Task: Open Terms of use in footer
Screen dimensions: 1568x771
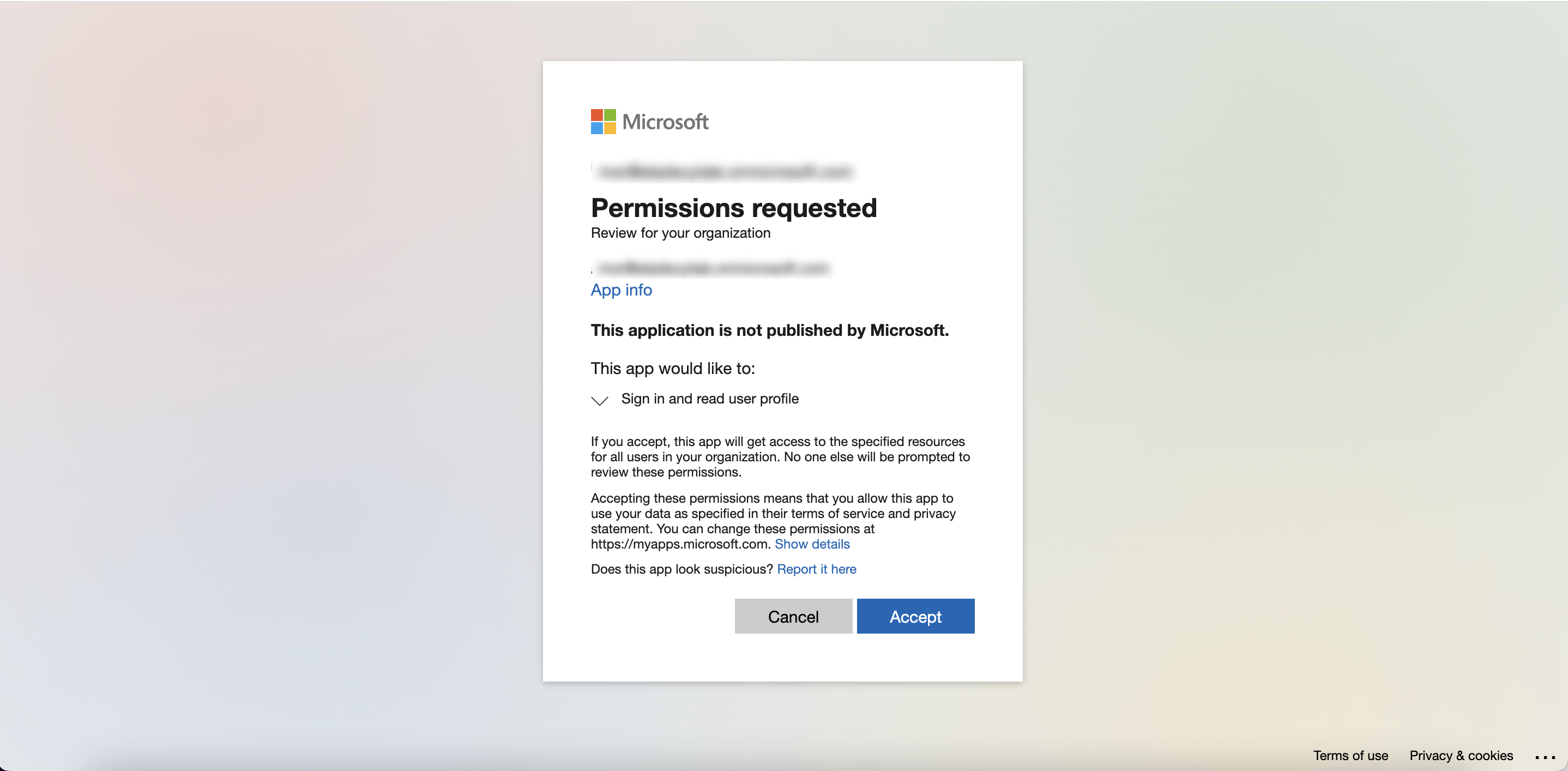Action: coord(1350,755)
